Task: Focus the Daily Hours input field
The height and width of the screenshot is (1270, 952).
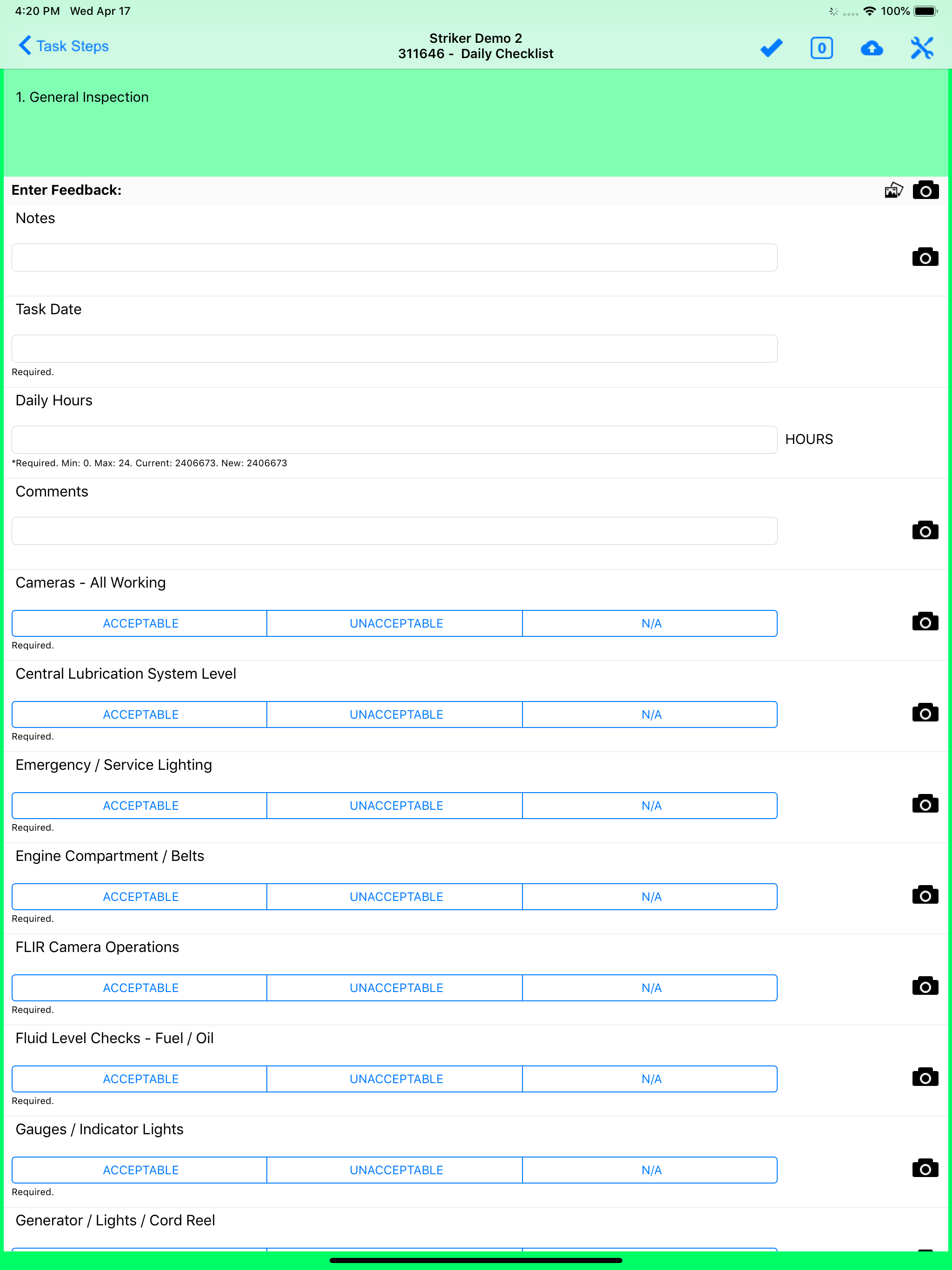Action: coord(395,440)
